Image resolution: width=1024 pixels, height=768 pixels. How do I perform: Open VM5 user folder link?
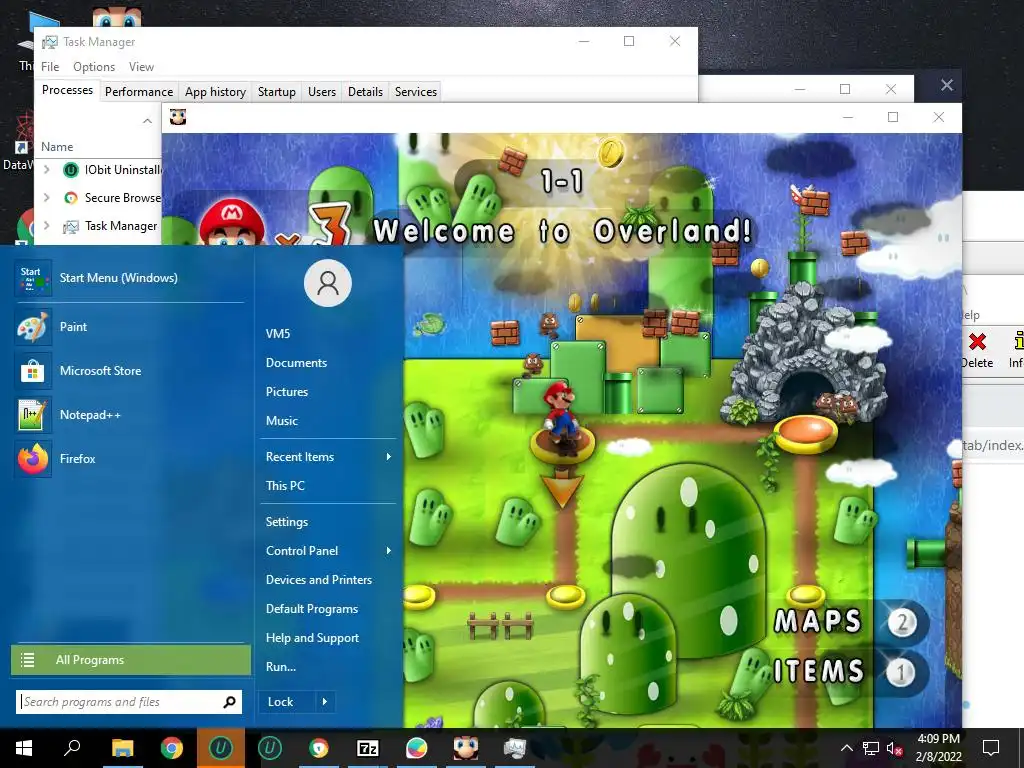(x=278, y=334)
